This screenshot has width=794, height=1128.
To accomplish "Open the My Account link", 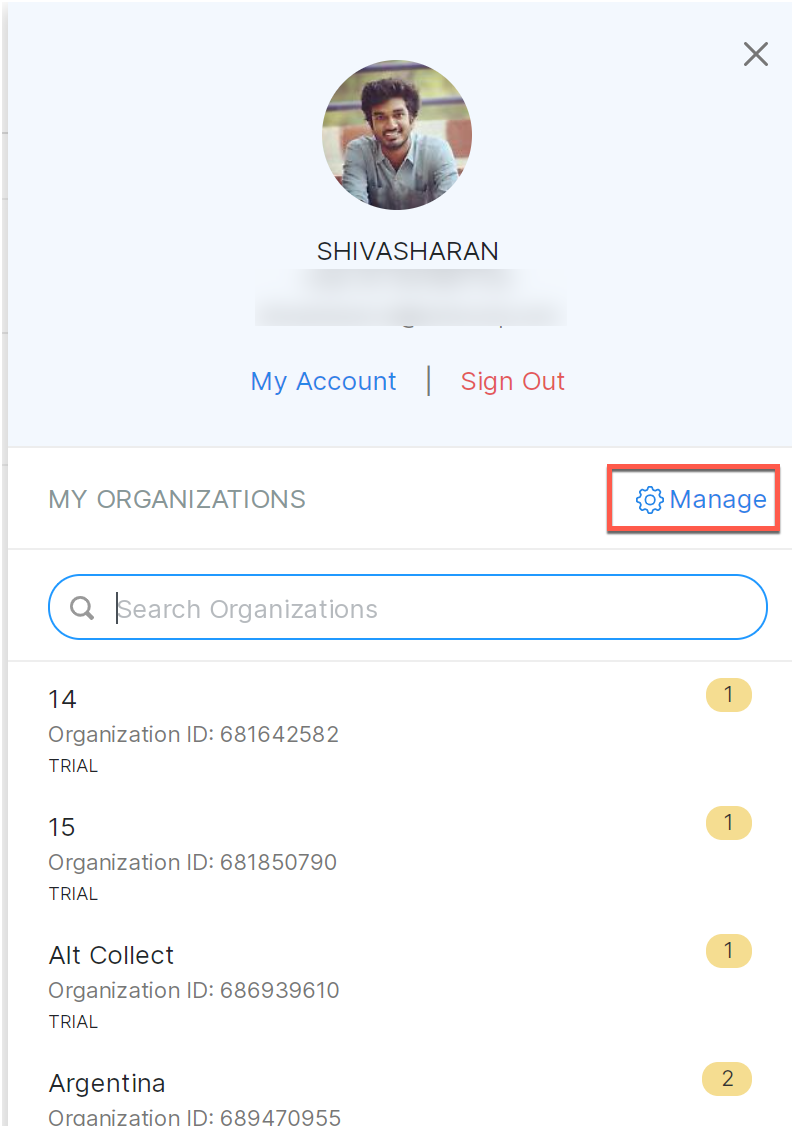I will click(x=323, y=381).
